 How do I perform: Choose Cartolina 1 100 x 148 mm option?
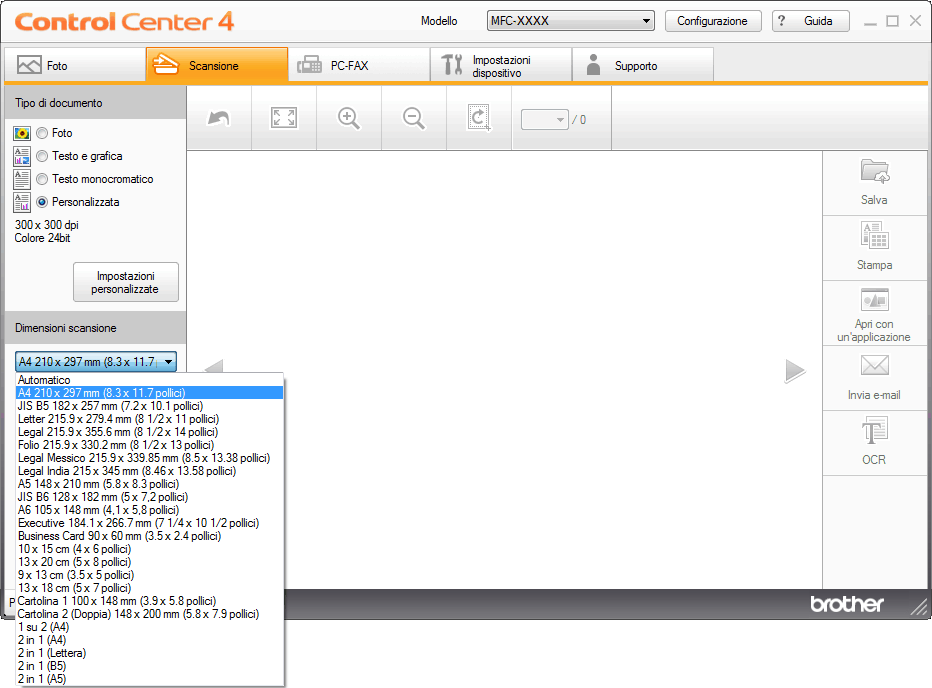pyautogui.click(x=149, y=601)
